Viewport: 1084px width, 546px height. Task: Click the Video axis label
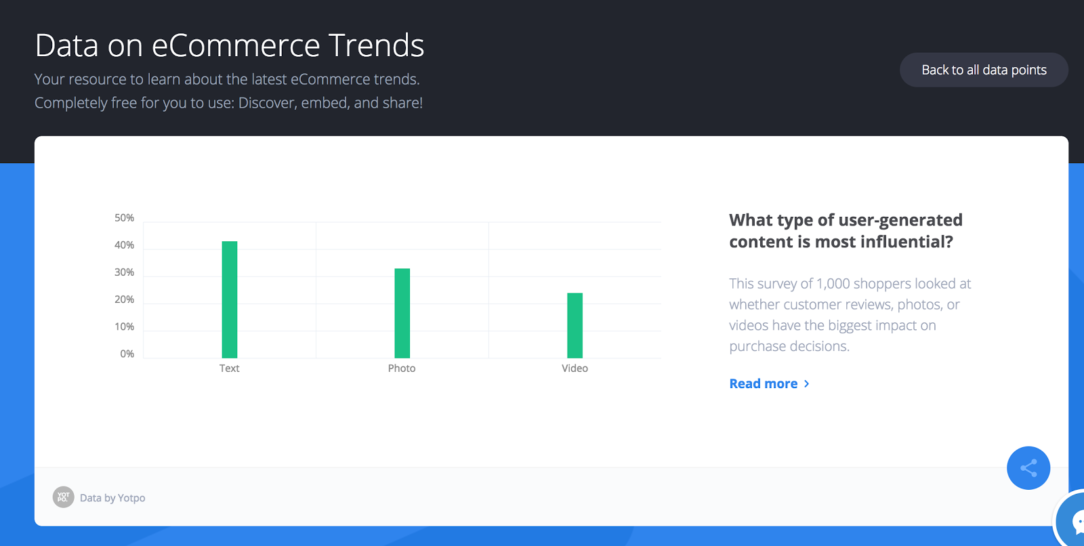(574, 368)
